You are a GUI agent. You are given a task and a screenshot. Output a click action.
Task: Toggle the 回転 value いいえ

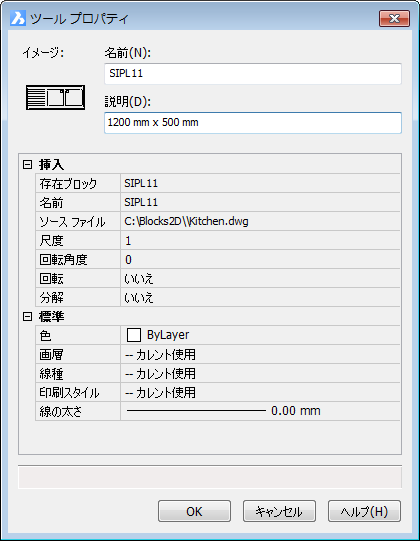260,278
